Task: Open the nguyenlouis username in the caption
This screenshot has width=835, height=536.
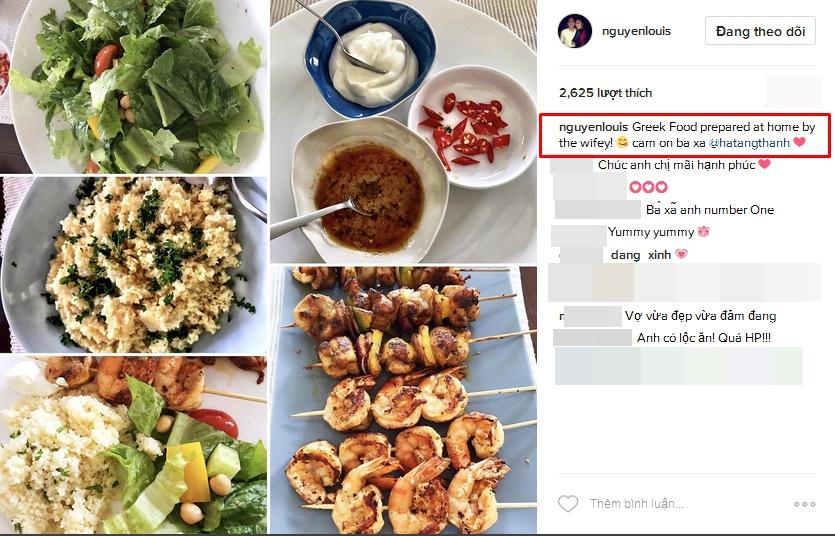Action: point(594,127)
